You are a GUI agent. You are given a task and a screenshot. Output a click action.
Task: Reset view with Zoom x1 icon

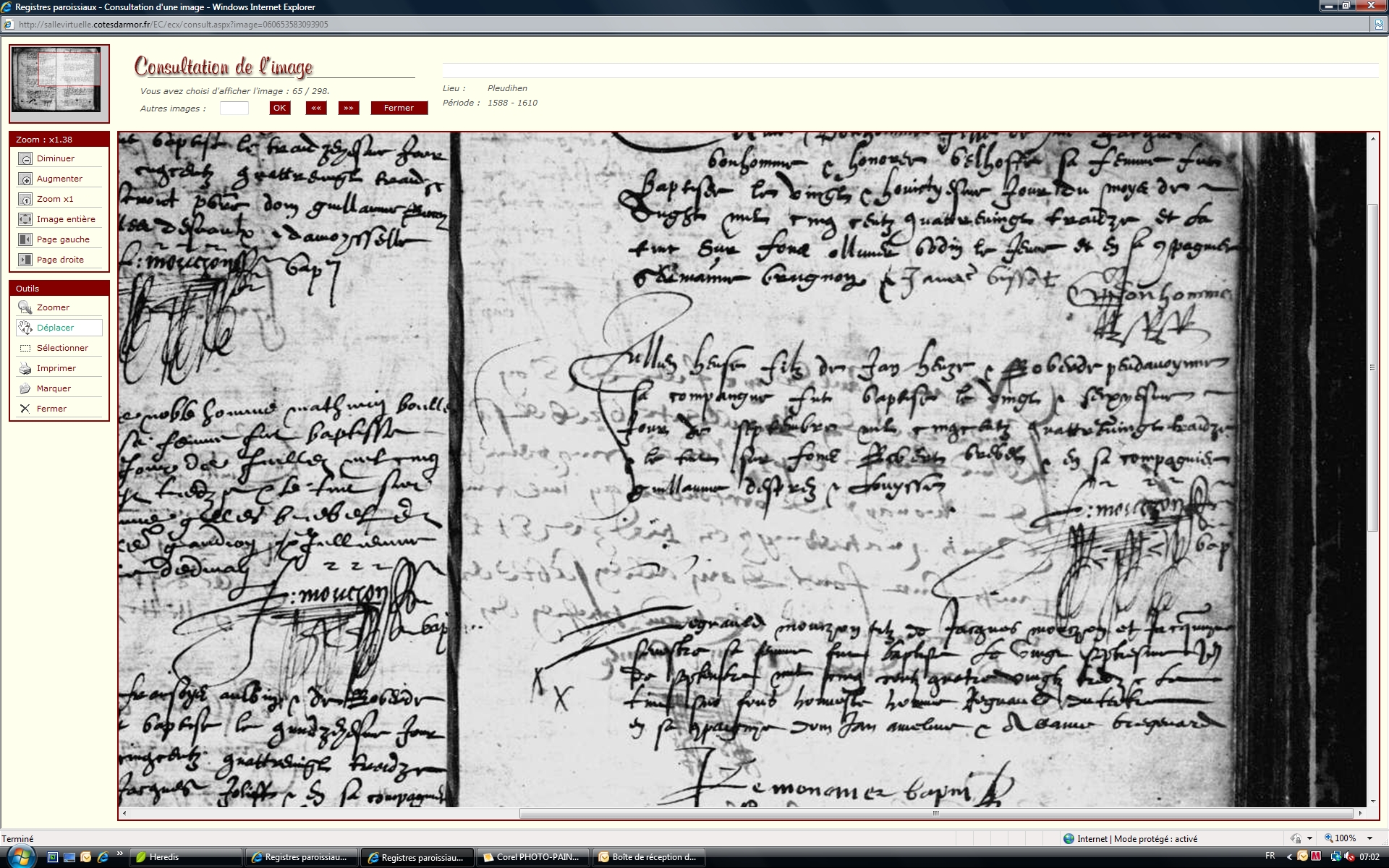(x=25, y=199)
